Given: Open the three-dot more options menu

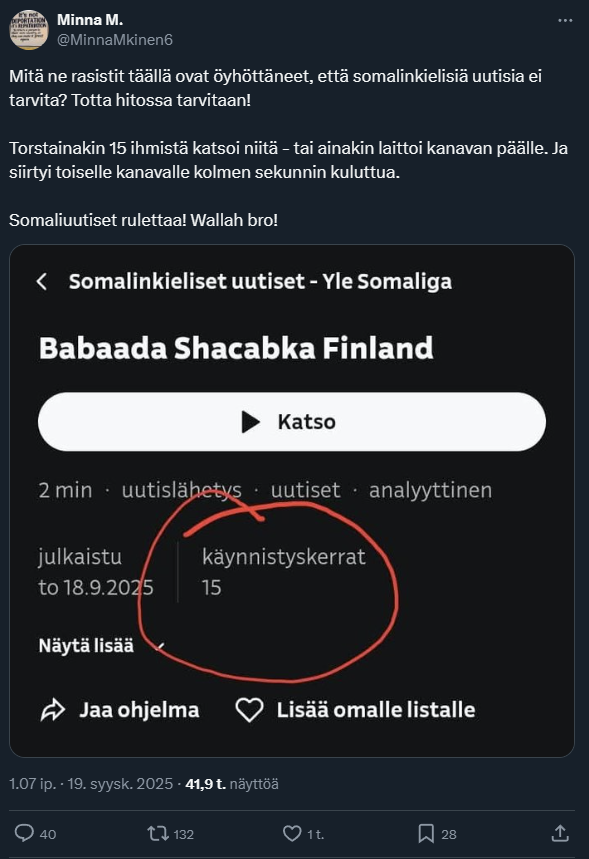Looking at the screenshot, I should click(x=565, y=20).
